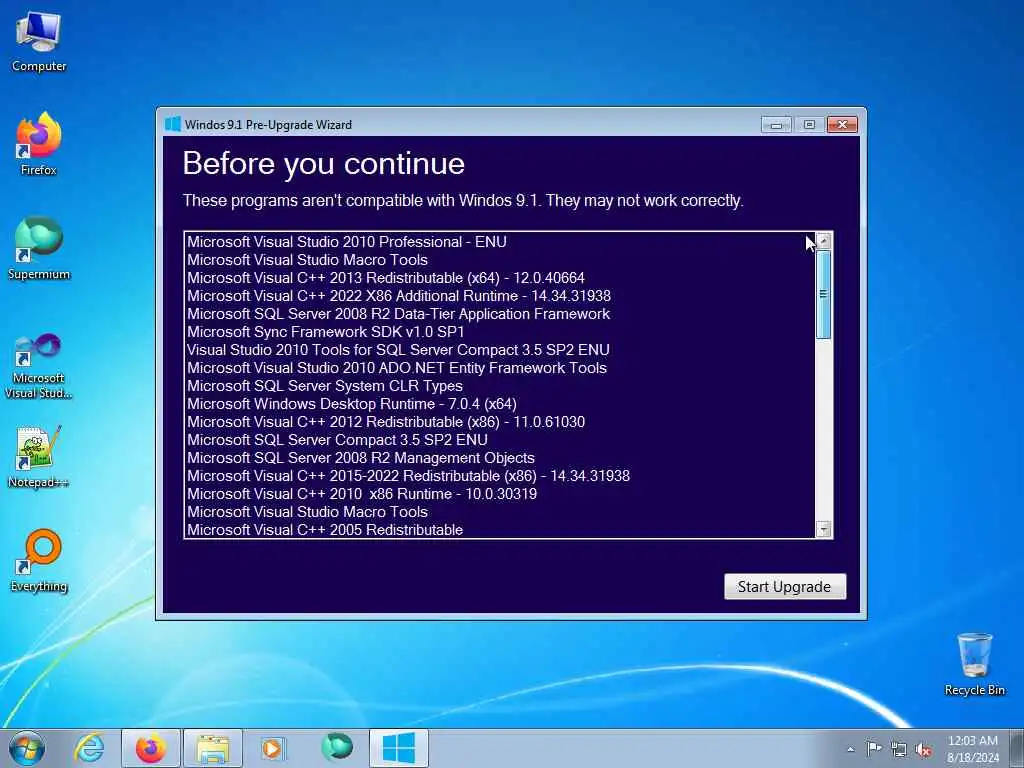
Task: Switch to Firefox in the taskbar
Action: [x=151, y=748]
